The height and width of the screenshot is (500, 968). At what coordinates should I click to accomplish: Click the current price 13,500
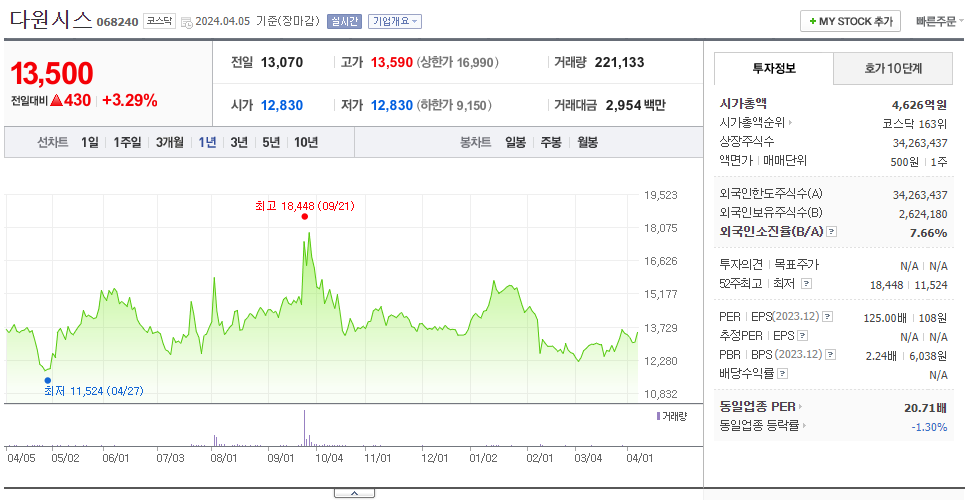[52, 73]
